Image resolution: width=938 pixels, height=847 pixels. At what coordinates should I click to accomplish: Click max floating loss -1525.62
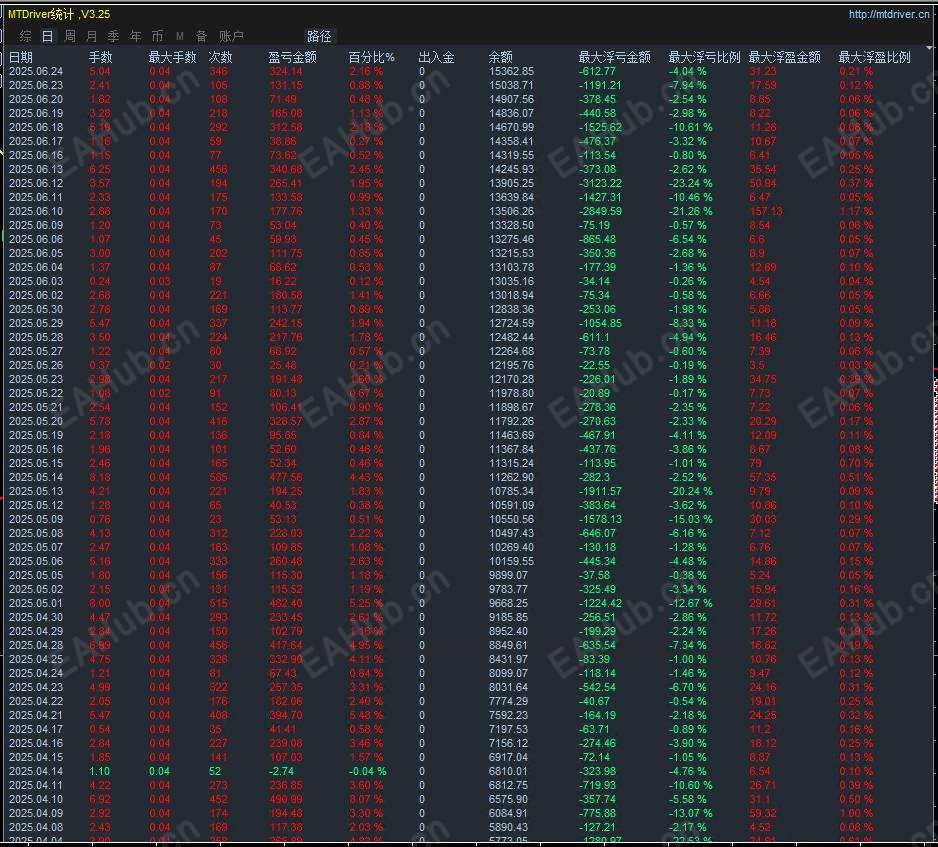pos(600,127)
